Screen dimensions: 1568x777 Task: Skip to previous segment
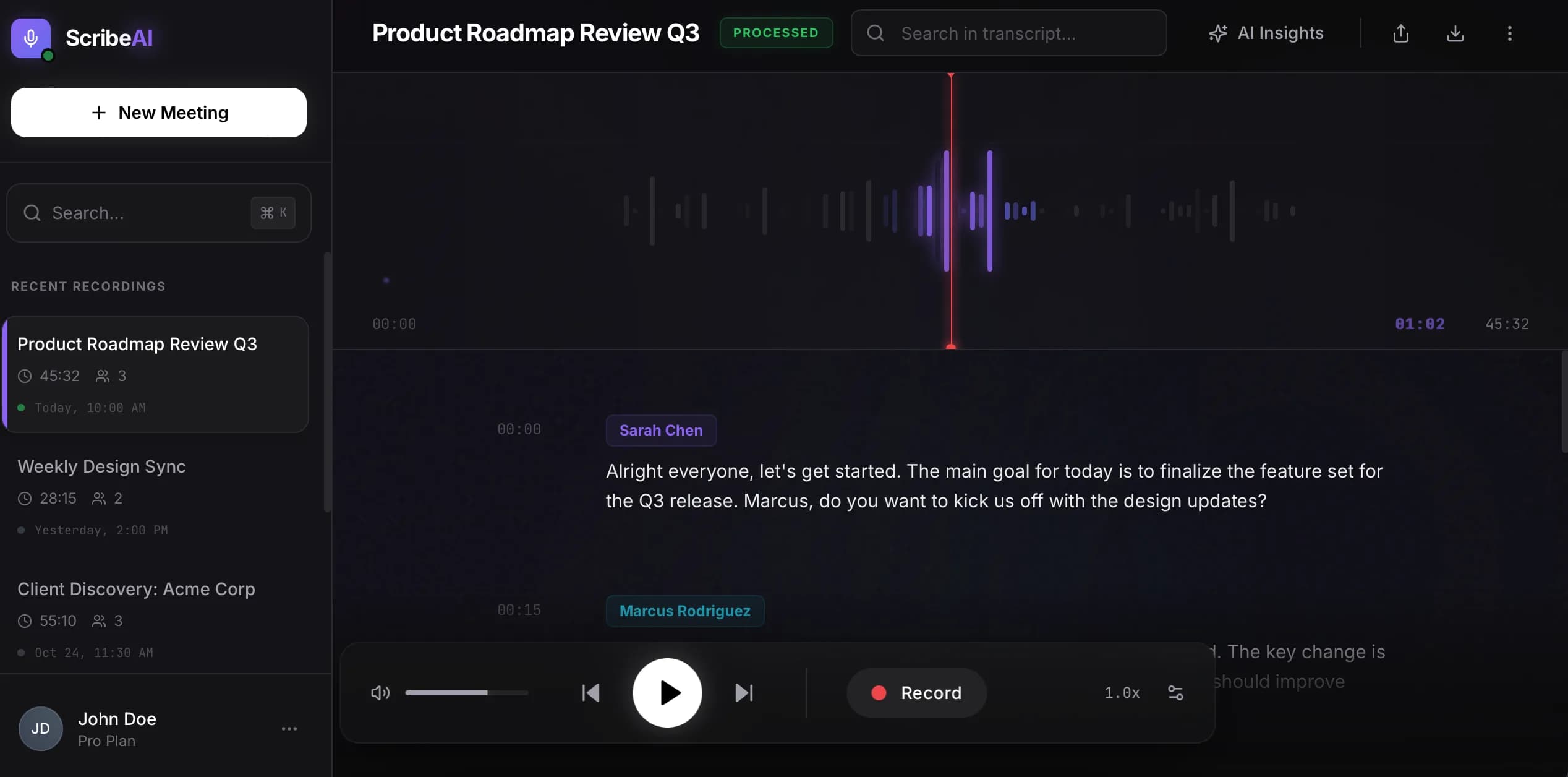pyautogui.click(x=590, y=693)
